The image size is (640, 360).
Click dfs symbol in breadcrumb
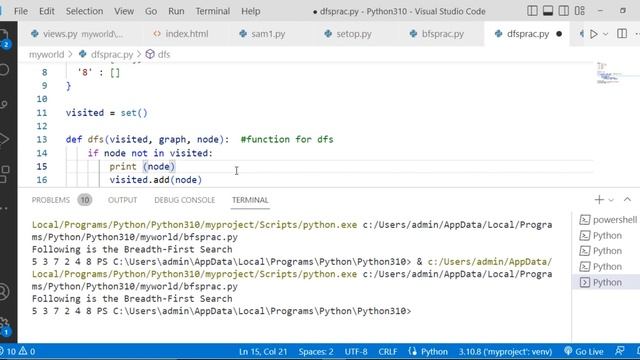pyautogui.click(x=163, y=54)
